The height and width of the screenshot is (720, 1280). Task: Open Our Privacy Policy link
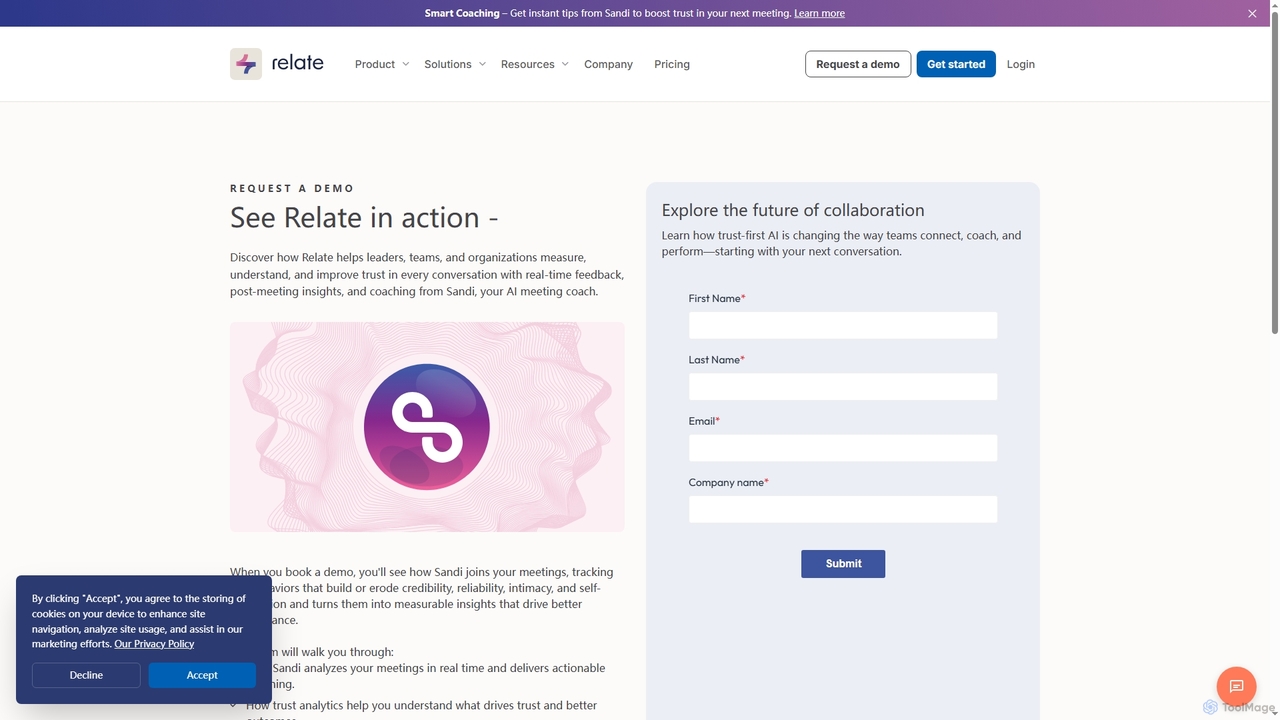(x=154, y=644)
